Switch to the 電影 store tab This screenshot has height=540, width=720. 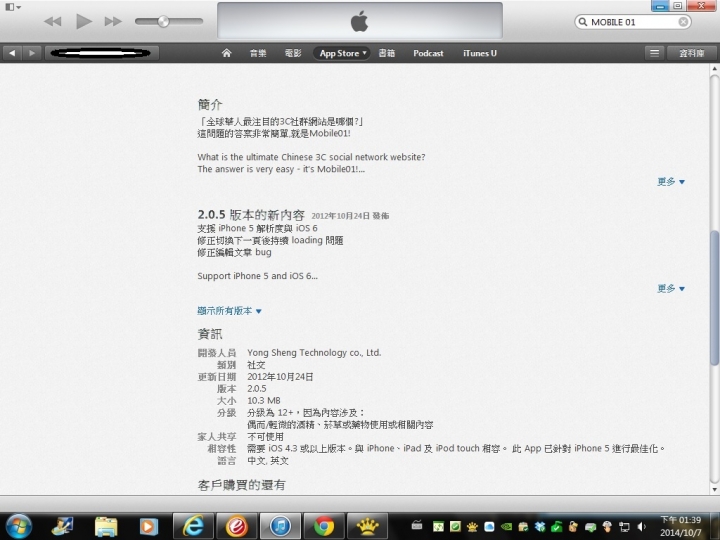[x=293, y=53]
